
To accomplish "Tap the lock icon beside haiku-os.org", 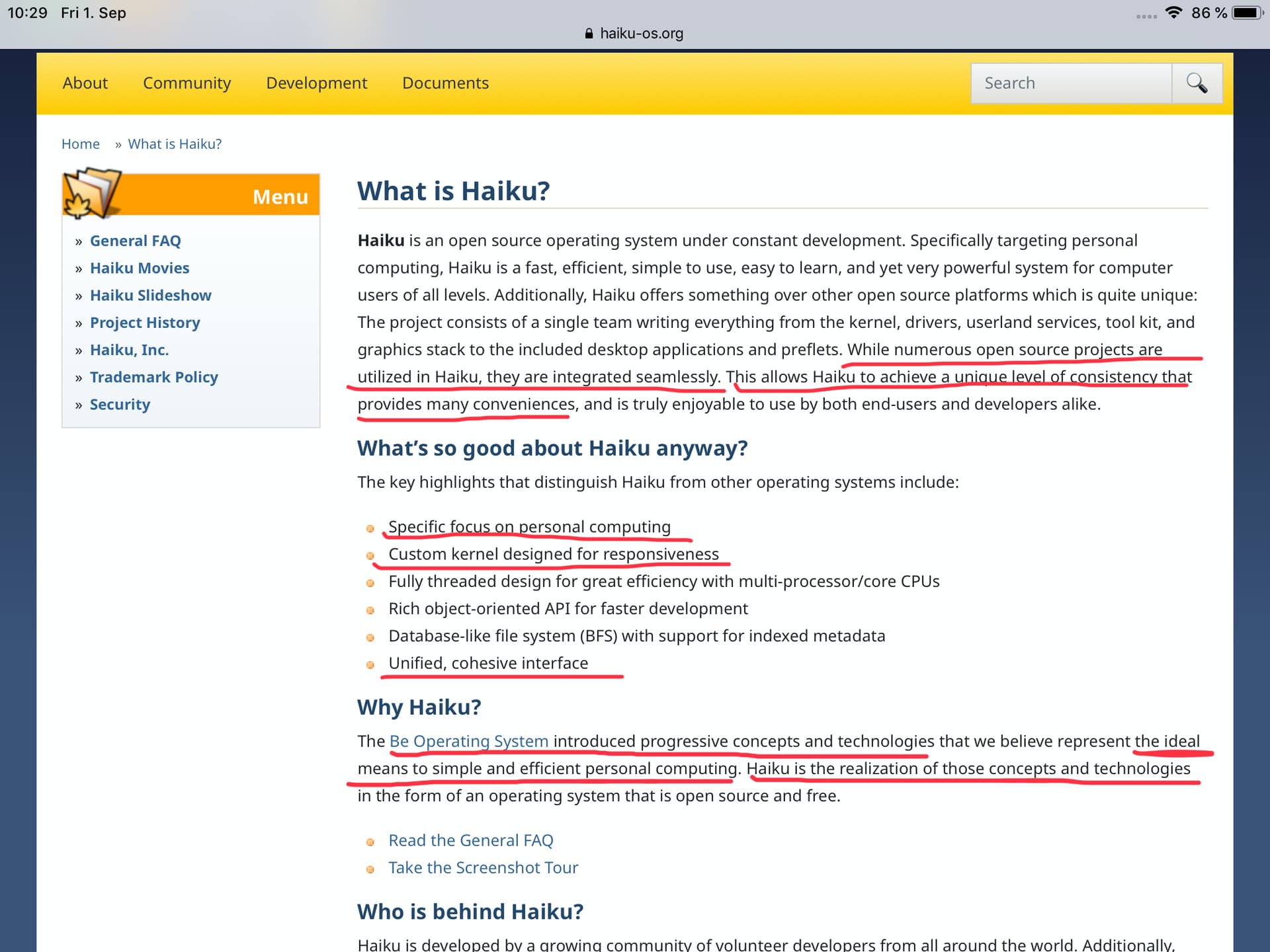I will 589,33.
